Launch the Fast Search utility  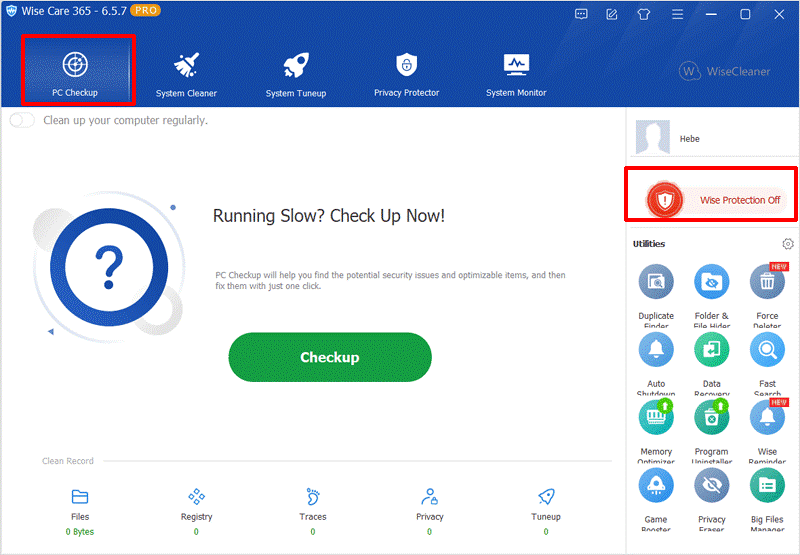[x=767, y=364]
